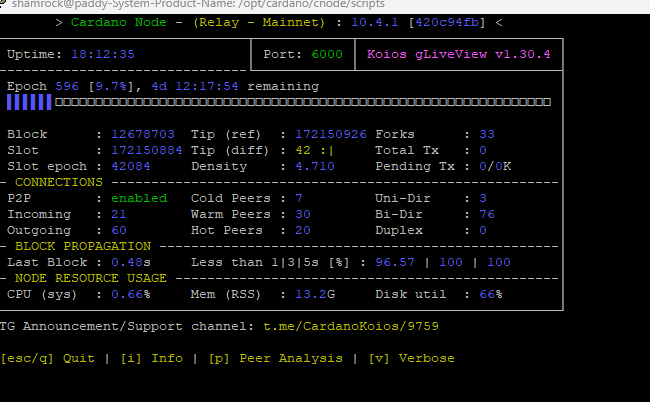This screenshot has height=402, width=650.
Task: Click the Hot Peers value '20'
Action: pos(303,230)
